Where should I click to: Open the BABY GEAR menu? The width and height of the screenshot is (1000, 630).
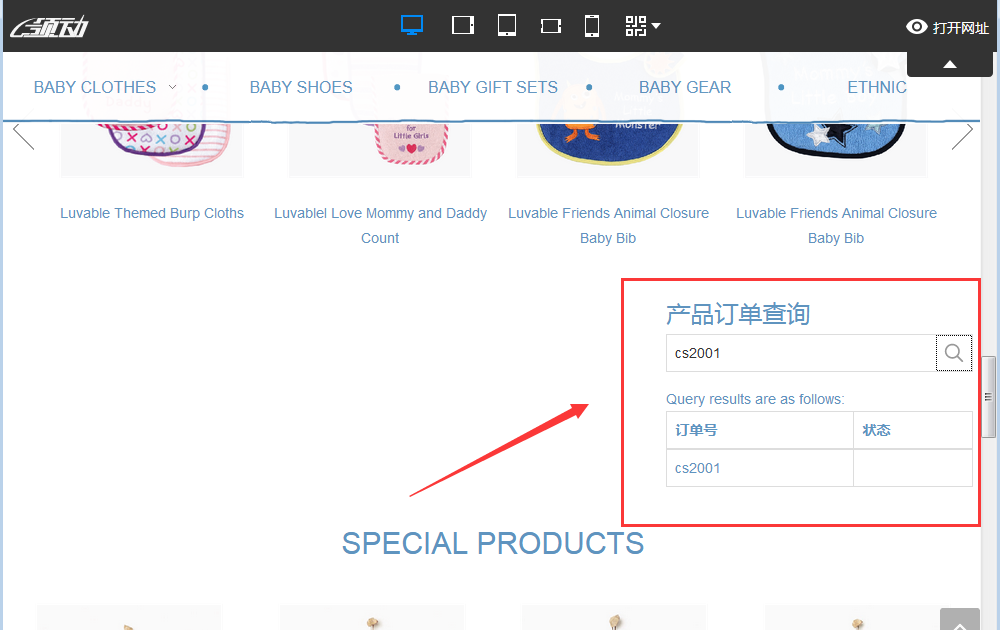coord(685,87)
